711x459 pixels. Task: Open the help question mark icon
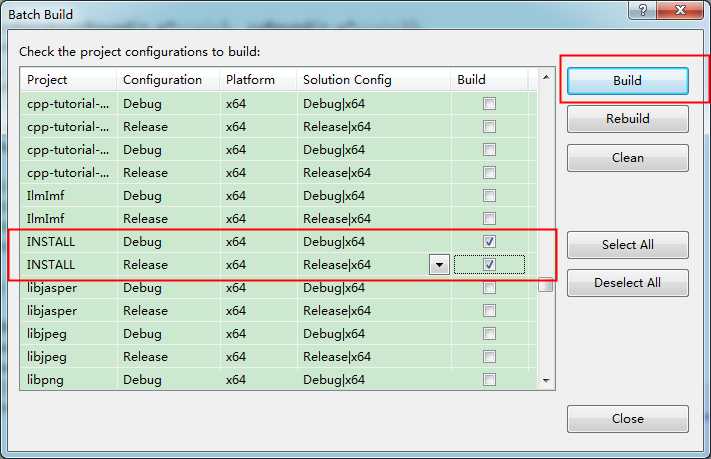click(x=642, y=10)
